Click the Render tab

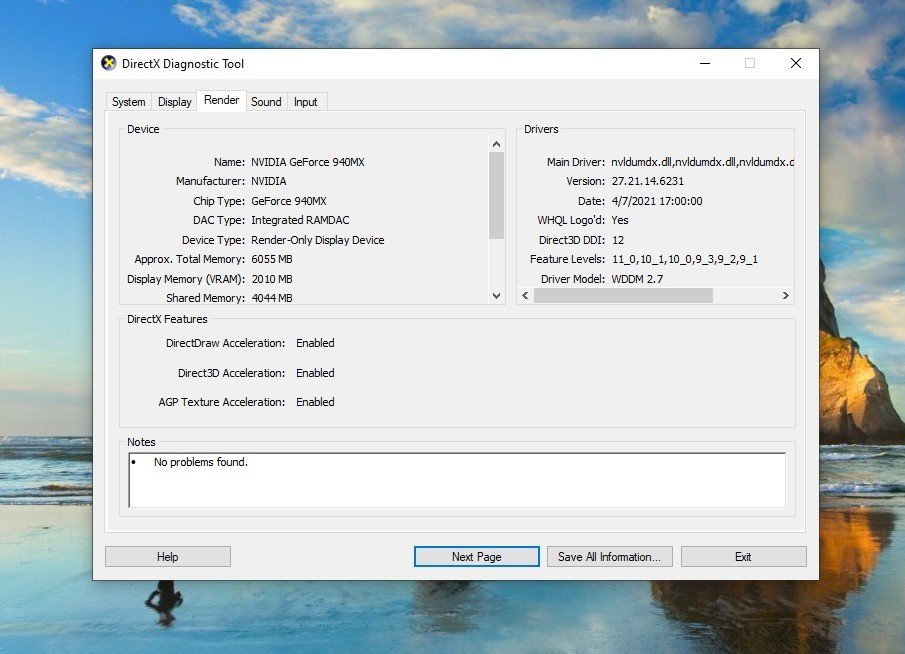coord(222,101)
